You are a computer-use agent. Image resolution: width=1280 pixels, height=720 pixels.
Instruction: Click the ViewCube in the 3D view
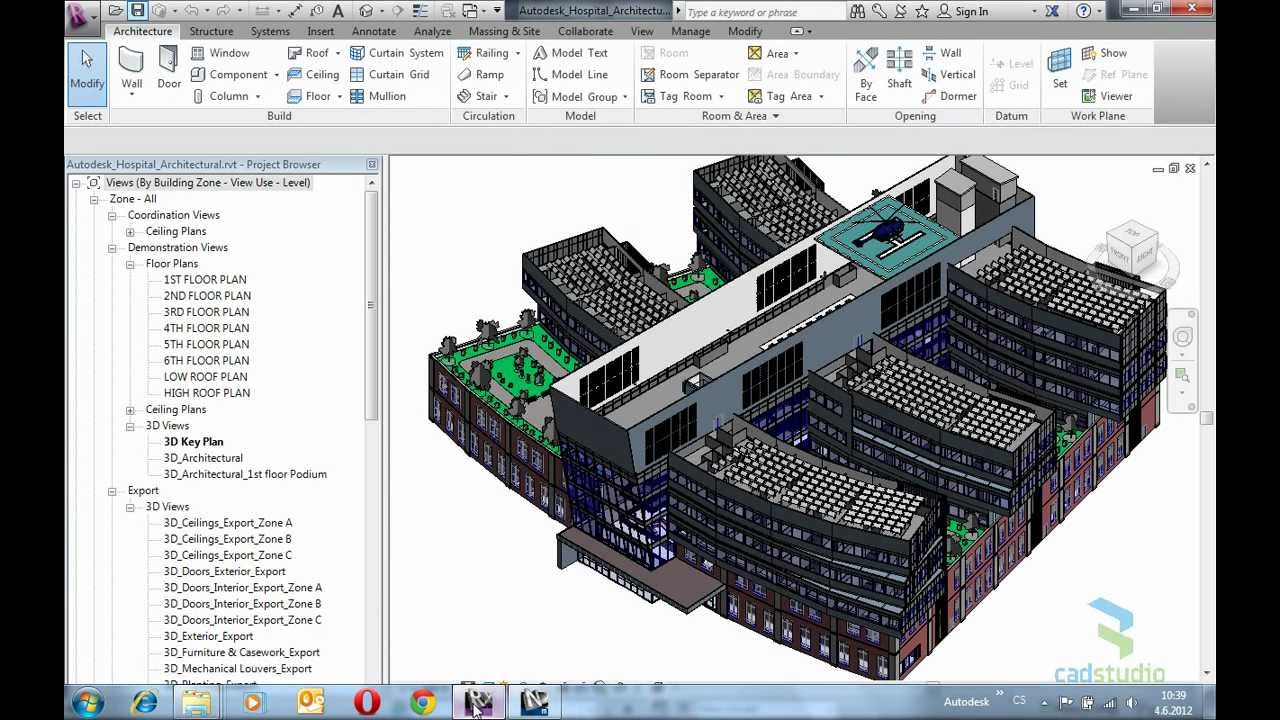coord(1130,249)
